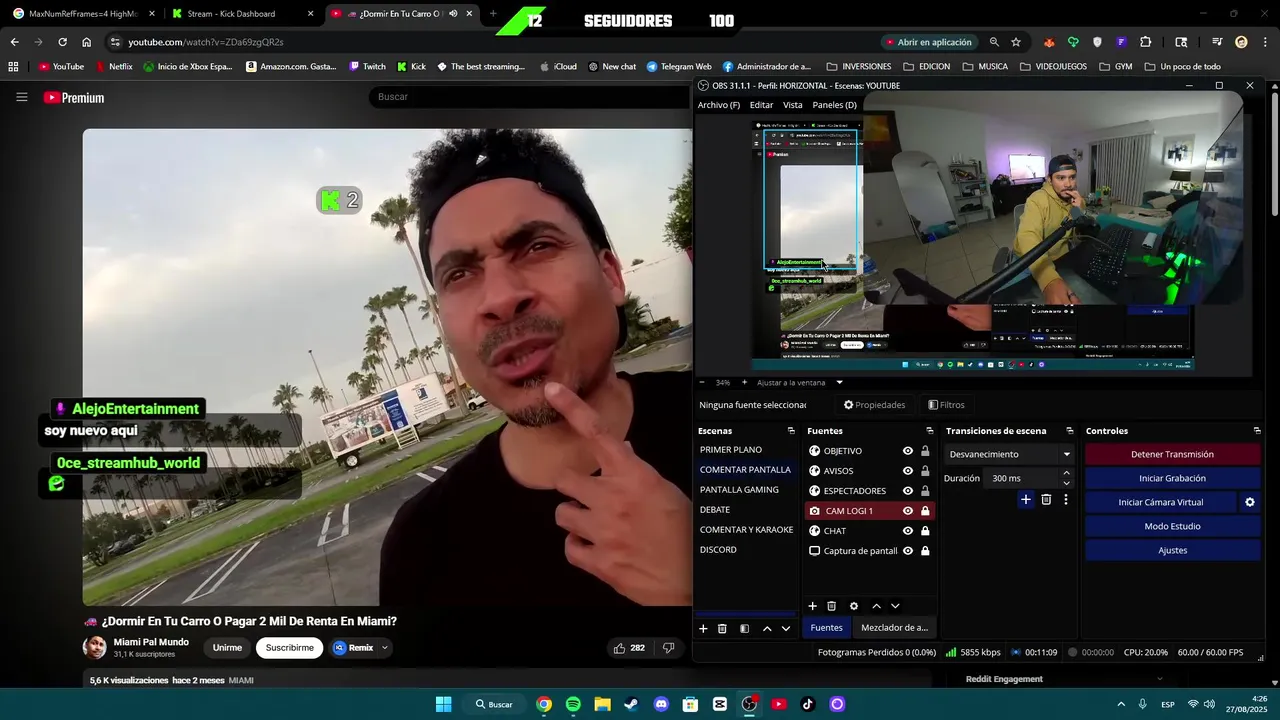The width and height of the screenshot is (1280, 720).
Task: Move source up in Fuentes toolbar
Action: pyautogui.click(x=876, y=606)
